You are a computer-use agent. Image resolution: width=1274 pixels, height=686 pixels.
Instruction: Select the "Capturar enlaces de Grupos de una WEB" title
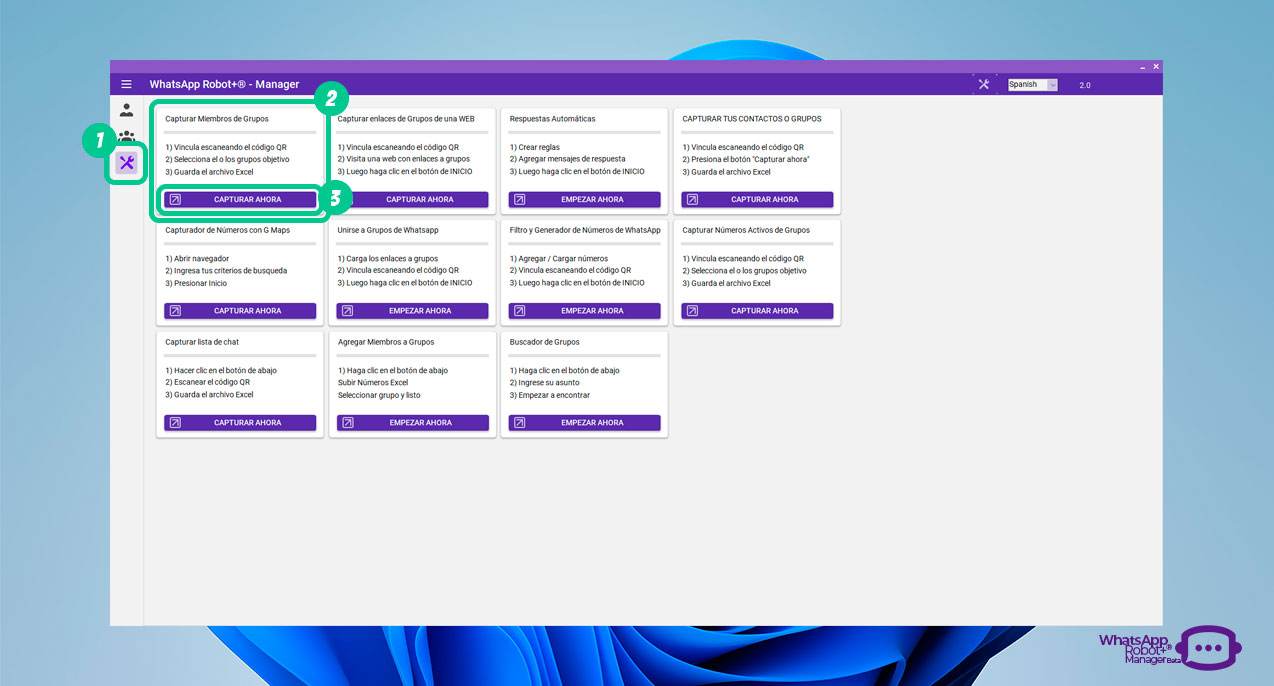(406, 119)
